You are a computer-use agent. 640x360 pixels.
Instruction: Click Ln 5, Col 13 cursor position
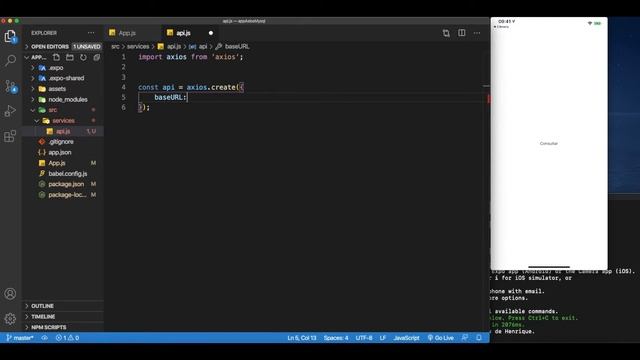click(x=302, y=338)
